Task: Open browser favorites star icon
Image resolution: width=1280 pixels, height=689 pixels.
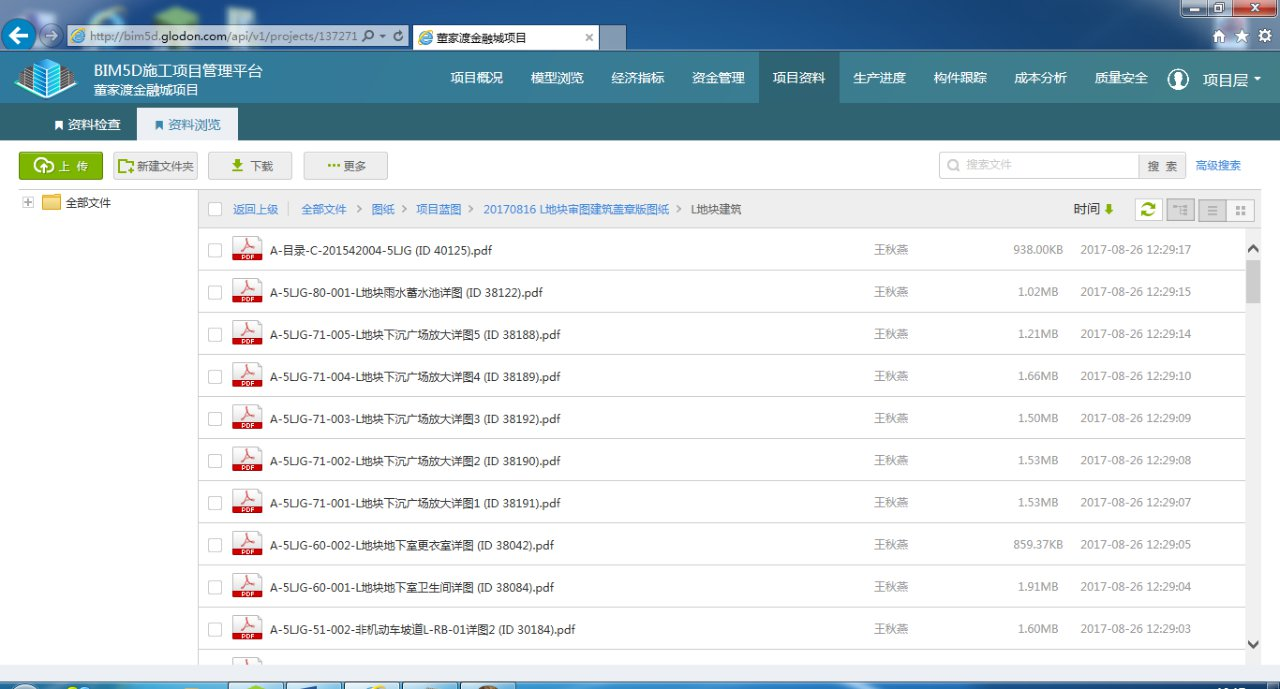Action: 1242,36
